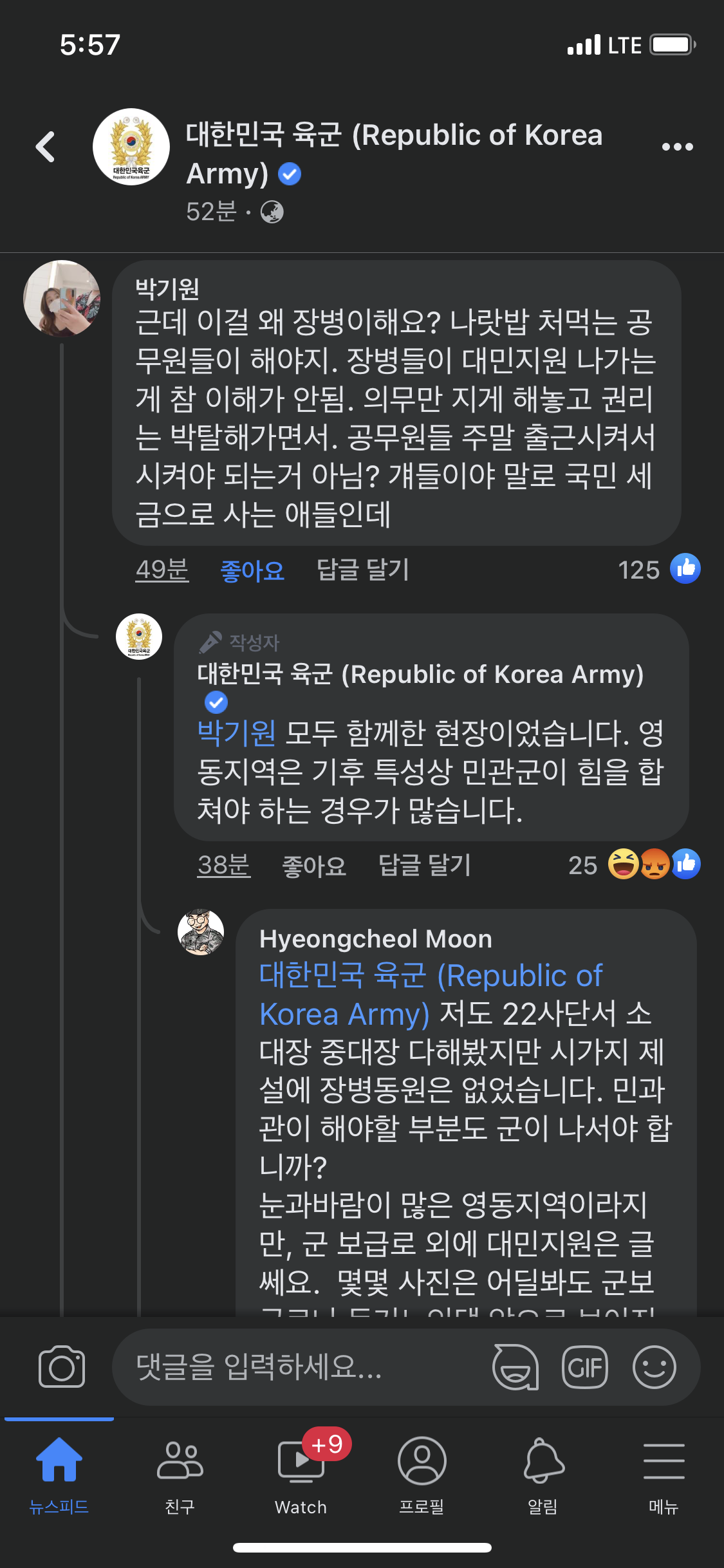The width and height of the screenshot is (724, 1568).
Task: Tap 답글 달기 under the Army's reply
Action: (x=425, y=866)
